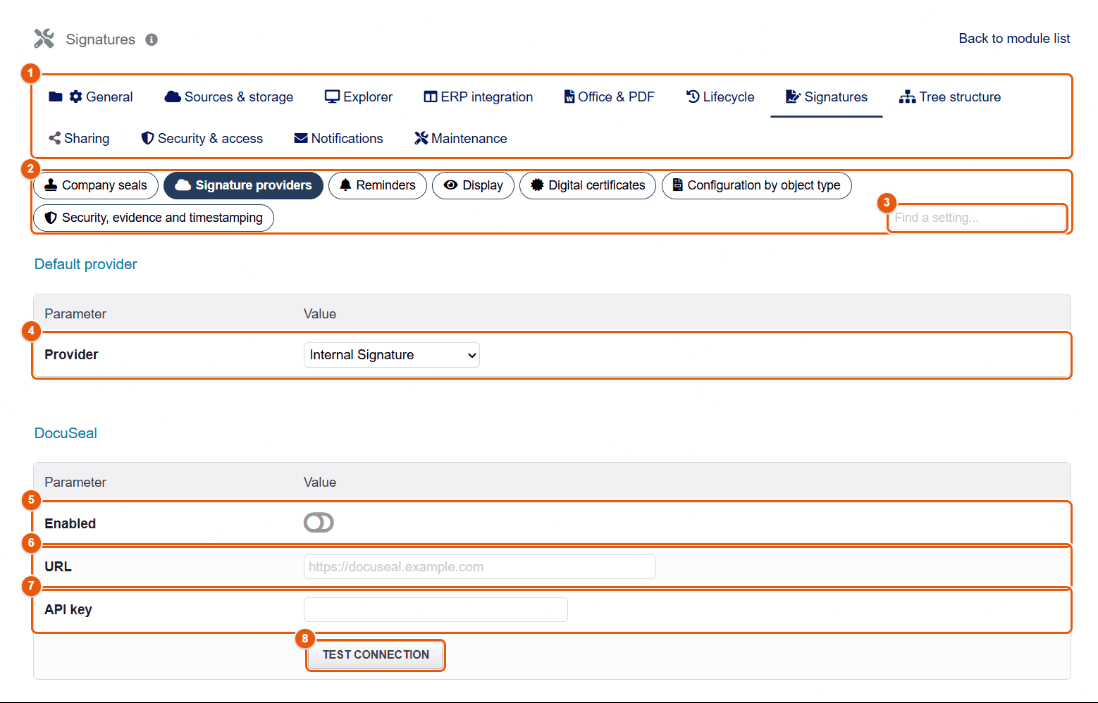
Task: Open the Reminders settings section
Action: 377,186
